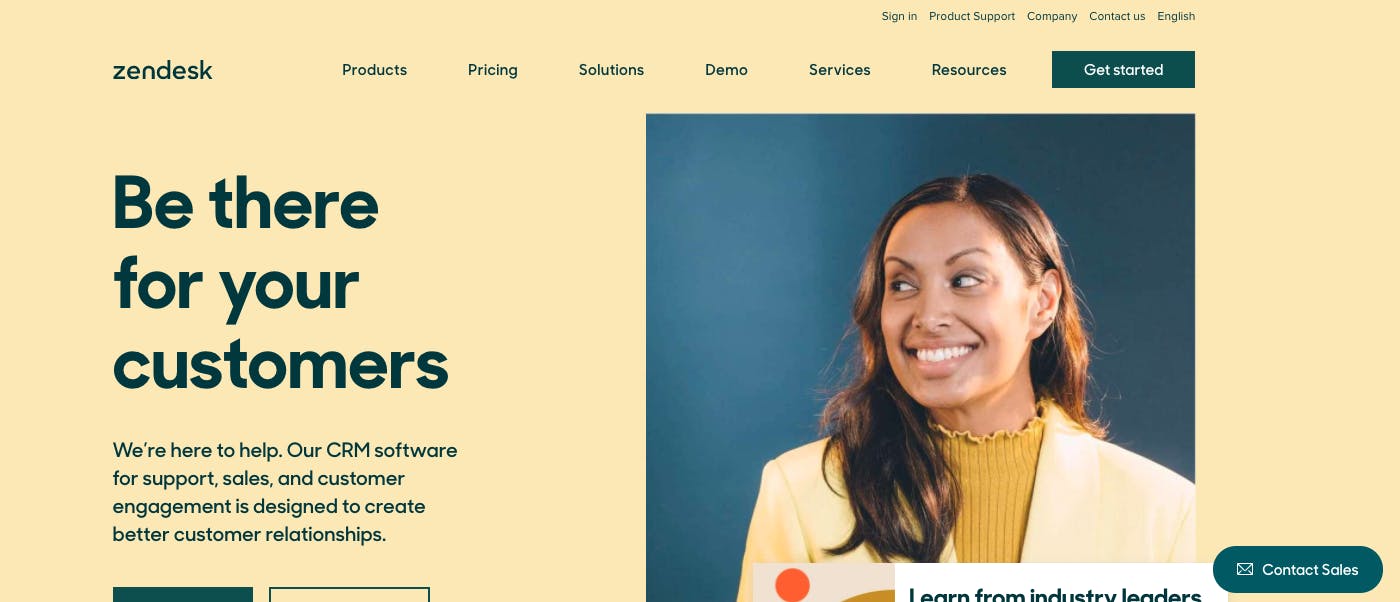Click the hero photo of smiling woman
This screenshot has height=602, width=1400.
(x=920, y=338)
